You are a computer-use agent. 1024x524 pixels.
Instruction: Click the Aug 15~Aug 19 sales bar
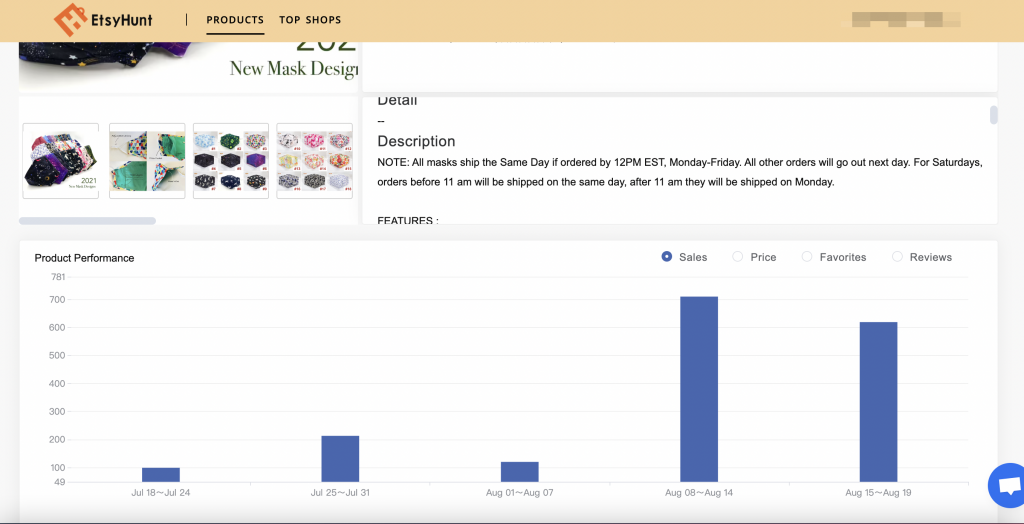pos(878,402)
